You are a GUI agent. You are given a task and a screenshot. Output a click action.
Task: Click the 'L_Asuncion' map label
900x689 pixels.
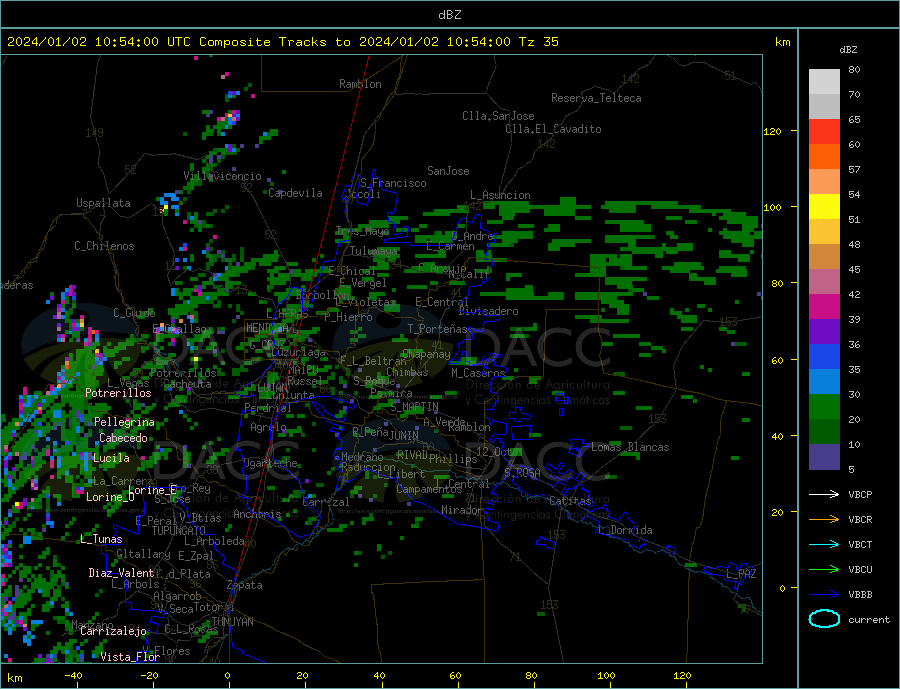500,195
